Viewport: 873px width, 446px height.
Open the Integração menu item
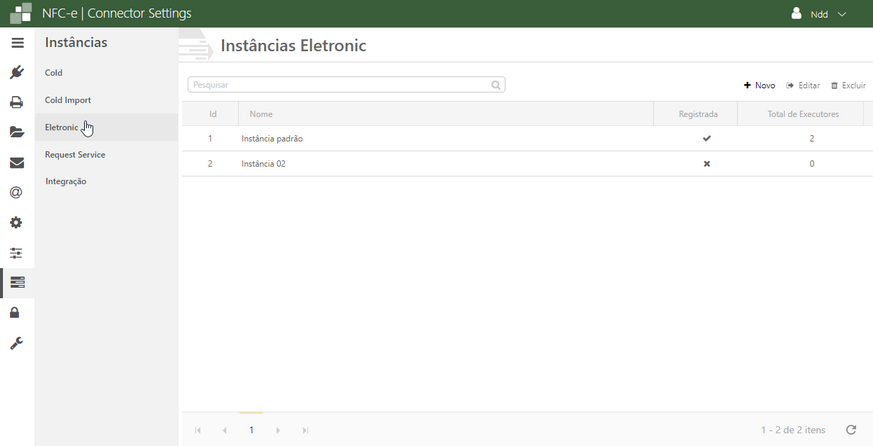coord(66,182)
